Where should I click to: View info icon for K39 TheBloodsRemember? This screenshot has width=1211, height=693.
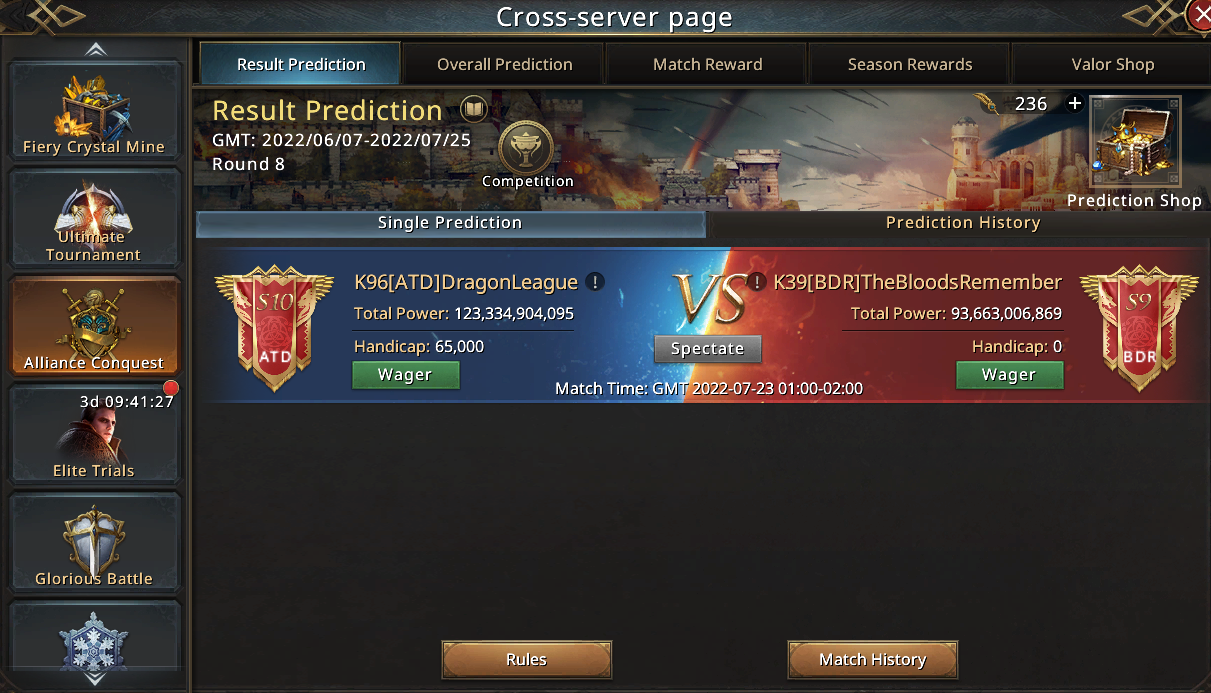[x=758, y=282]
